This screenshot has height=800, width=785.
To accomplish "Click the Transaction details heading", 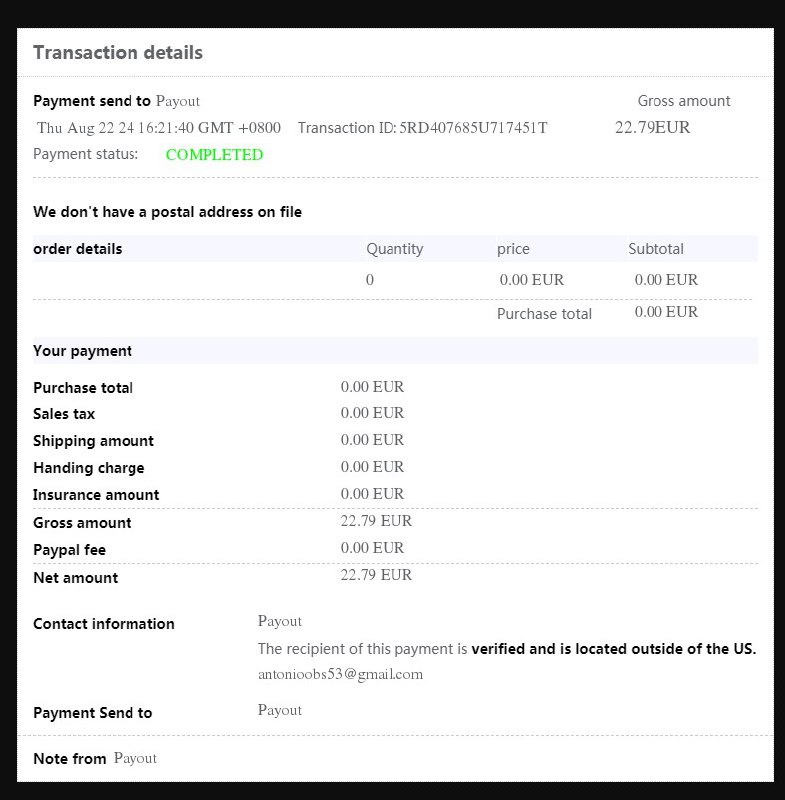I will (118, 53).
